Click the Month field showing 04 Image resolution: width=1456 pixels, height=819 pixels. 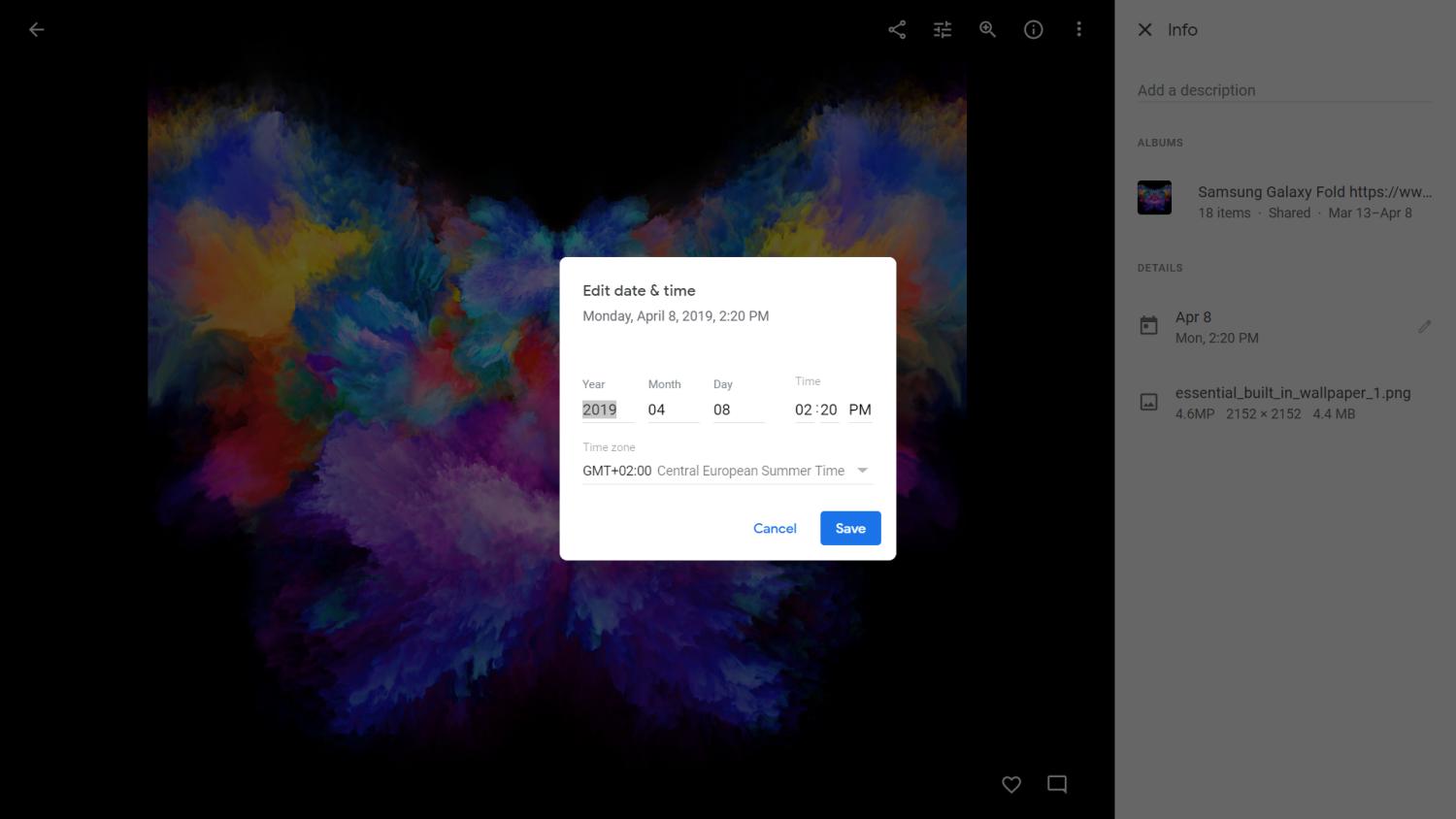(x=670, y=409)
